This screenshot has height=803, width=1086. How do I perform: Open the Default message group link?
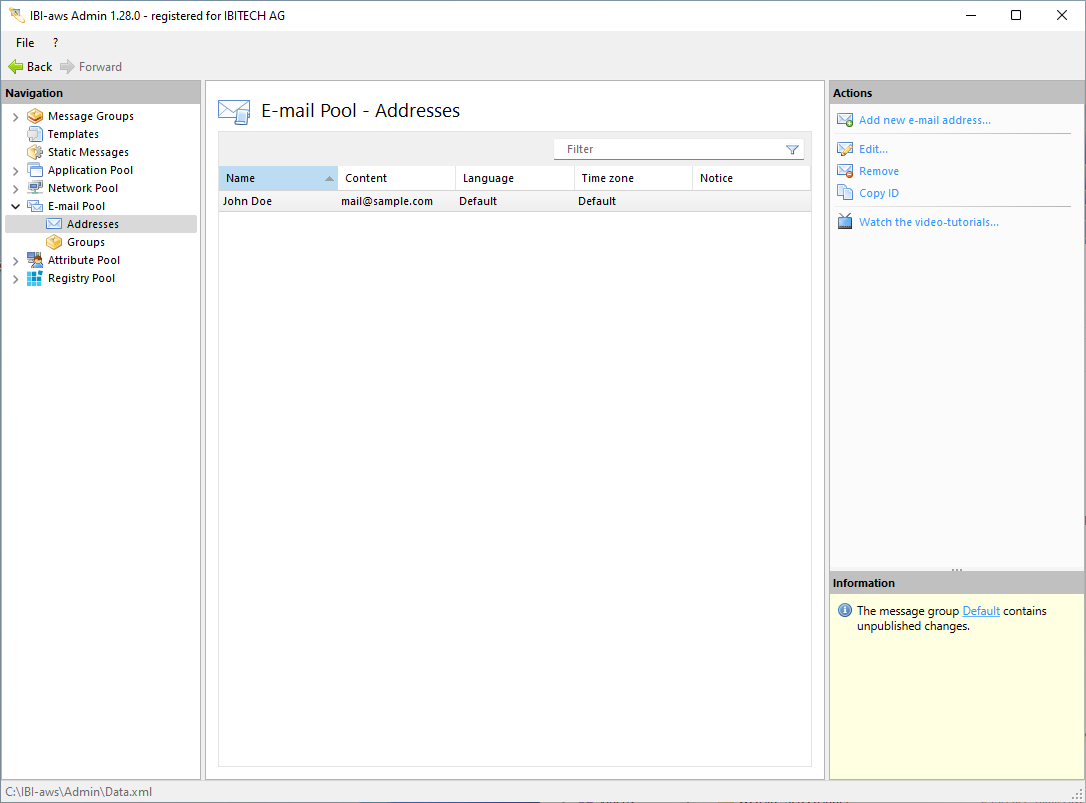point(980,611)
